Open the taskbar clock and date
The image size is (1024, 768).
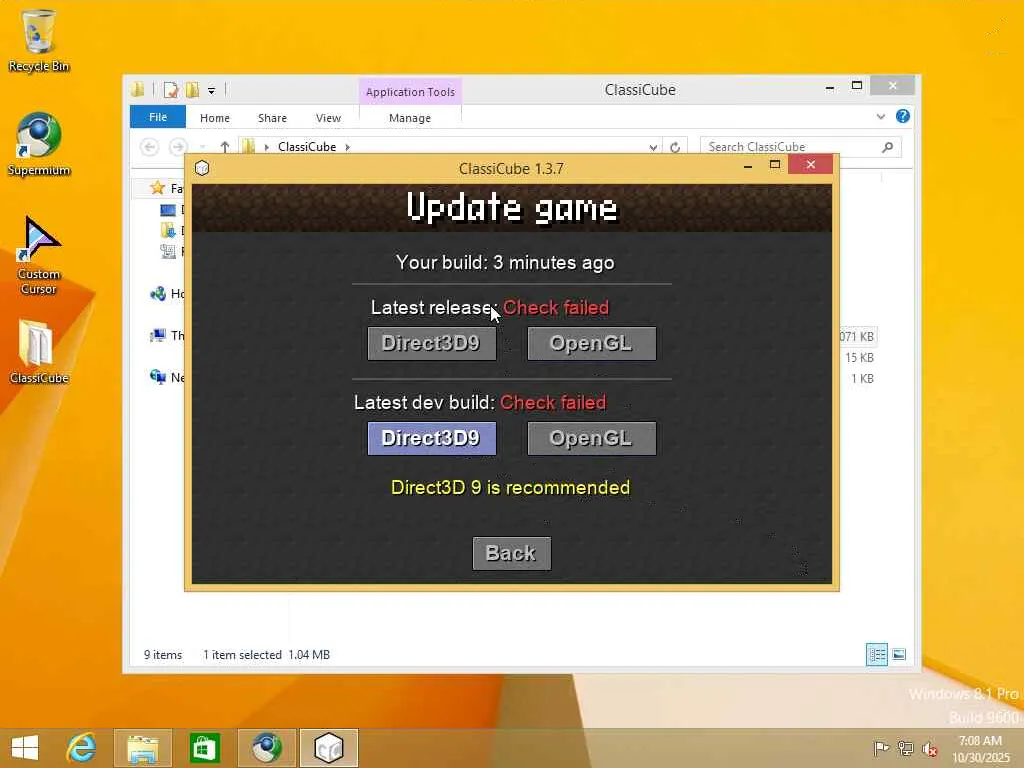pyautogui.click(x=980, y=749)
